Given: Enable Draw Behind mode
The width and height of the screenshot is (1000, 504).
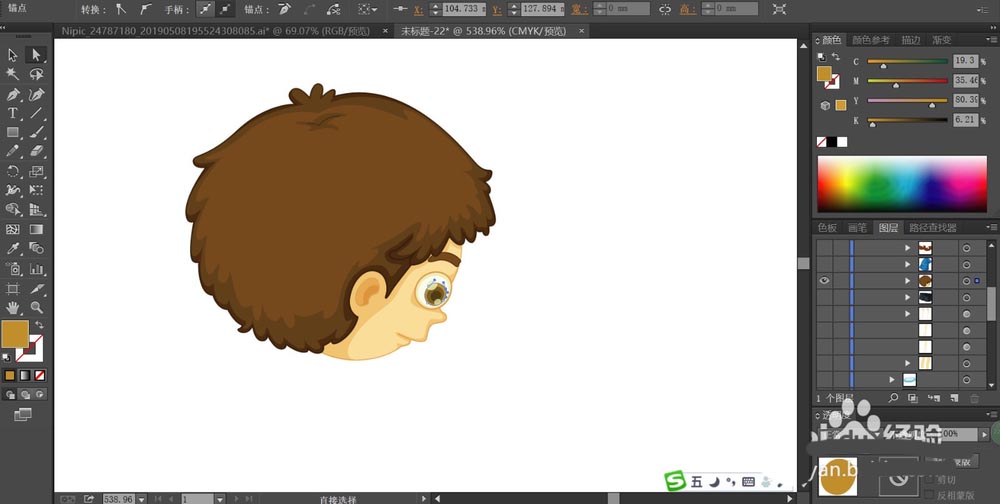Looking at the screenshot, I should 25,394.
